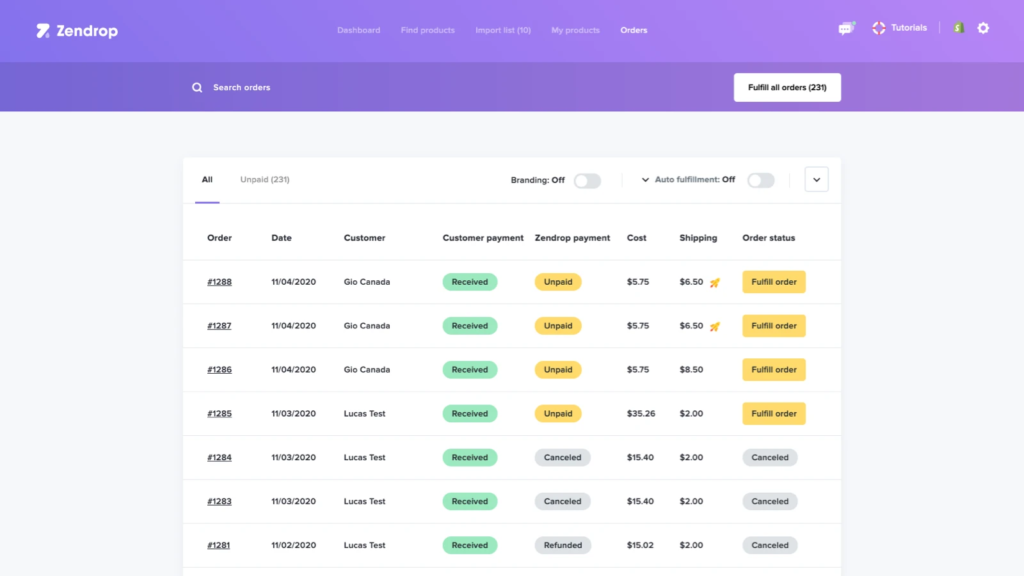
Task: Click the rocket icon beside order #1288 shipping
Action: click(x=713, y=282)
